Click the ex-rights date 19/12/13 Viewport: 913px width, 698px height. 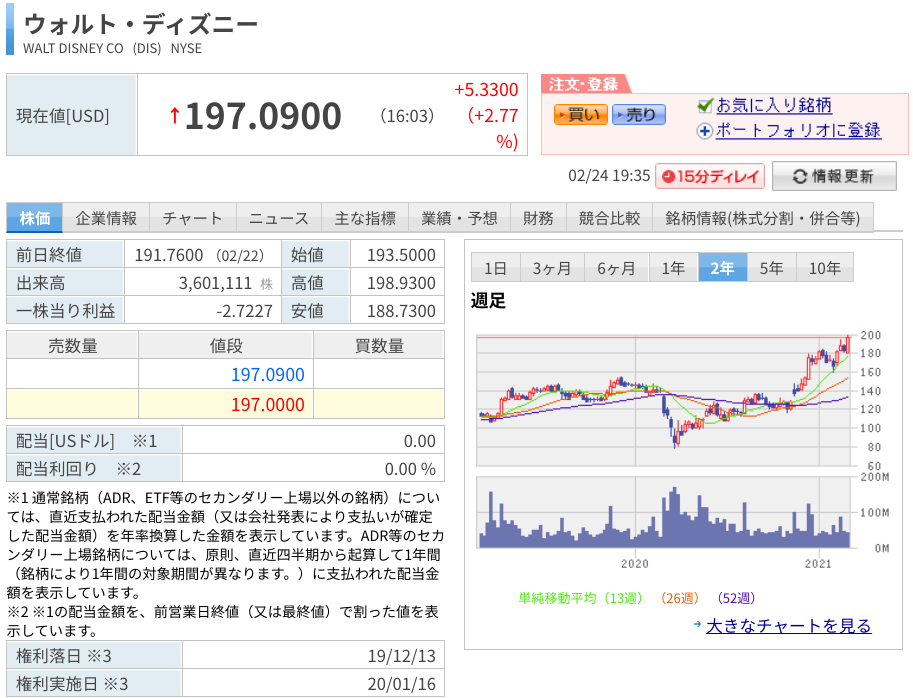[401, 656]
